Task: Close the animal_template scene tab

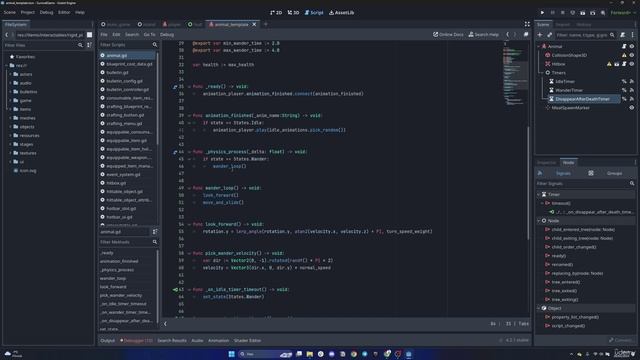Action: point(254,24)
